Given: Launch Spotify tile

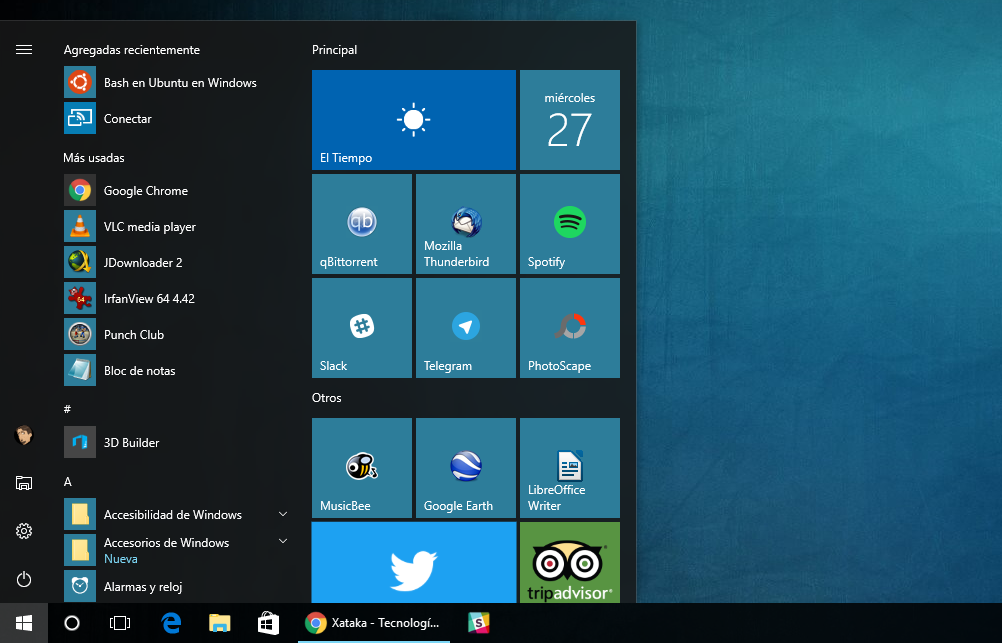Looking at the screenshot, I should click(569, 224).
